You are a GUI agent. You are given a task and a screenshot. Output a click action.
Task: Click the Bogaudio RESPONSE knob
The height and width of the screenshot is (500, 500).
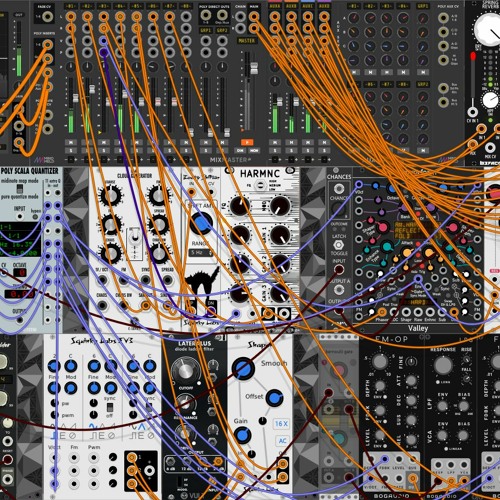443,366
